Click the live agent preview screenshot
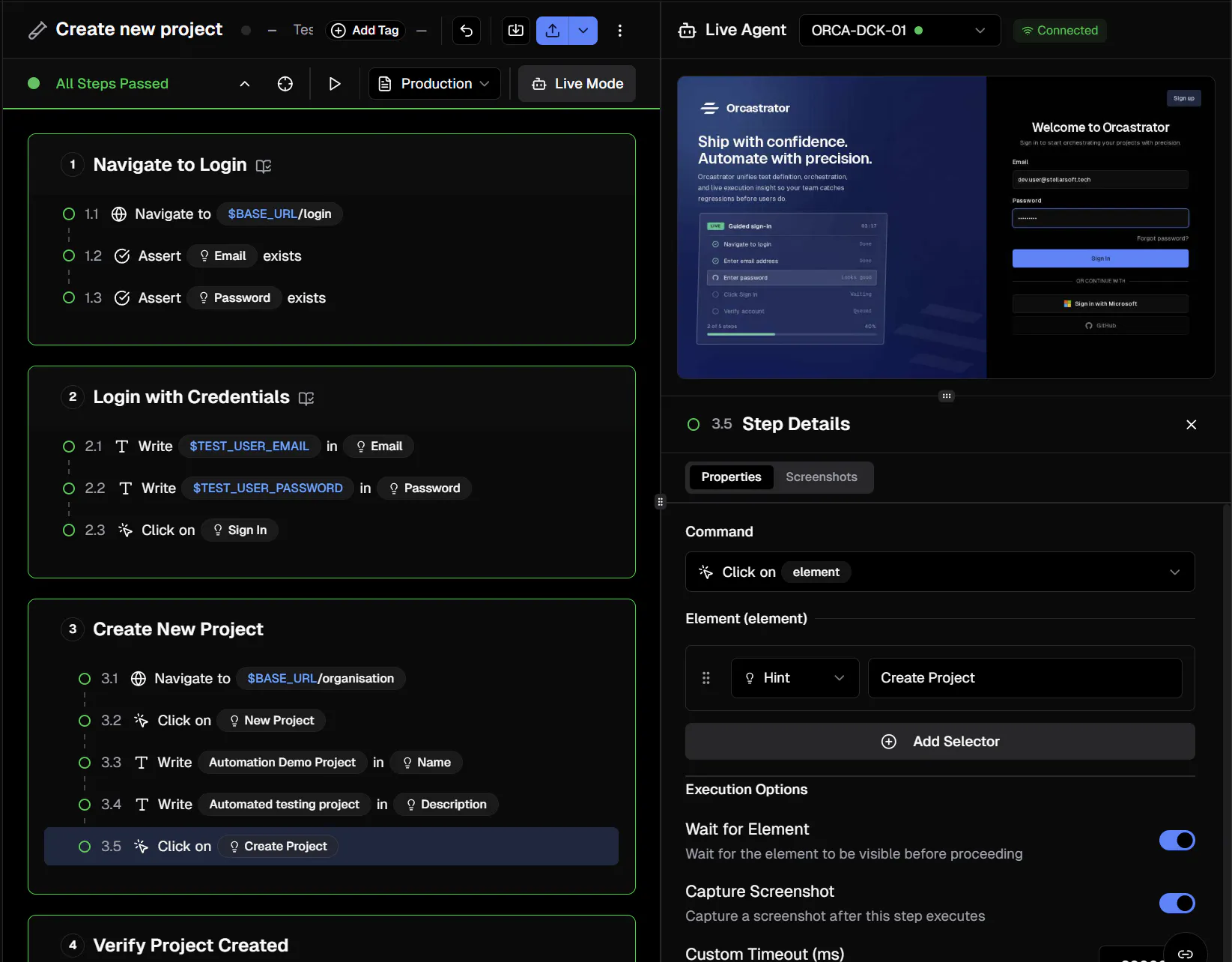The width and height of the screenshot is (1232, 962). (x=946, y=227)
